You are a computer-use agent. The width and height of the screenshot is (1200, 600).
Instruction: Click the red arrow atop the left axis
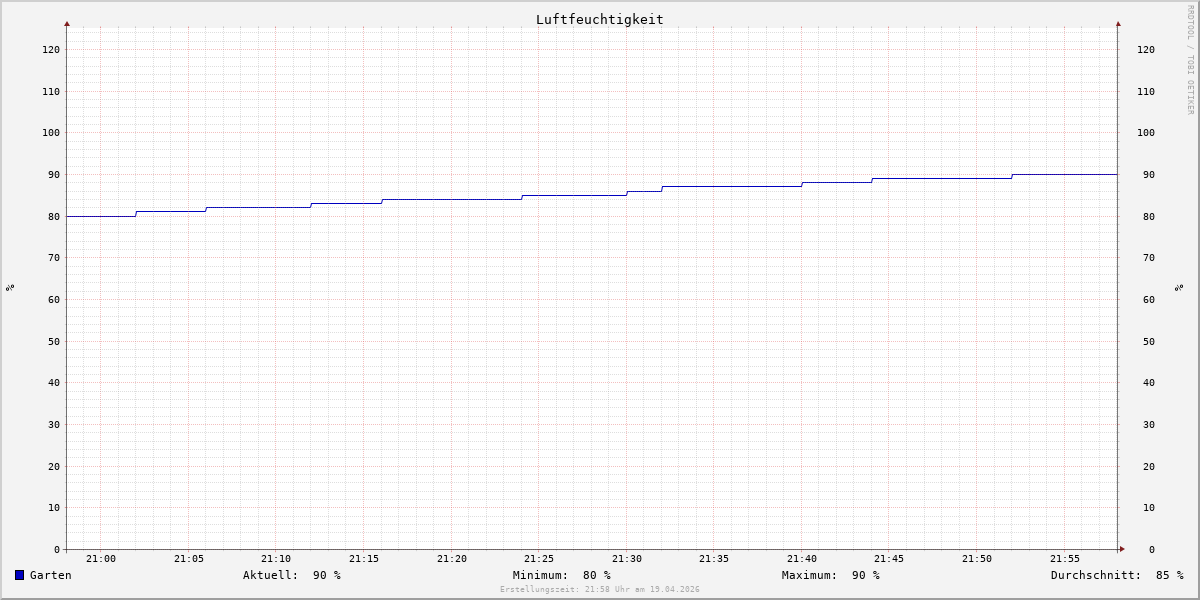coord(67,23)
